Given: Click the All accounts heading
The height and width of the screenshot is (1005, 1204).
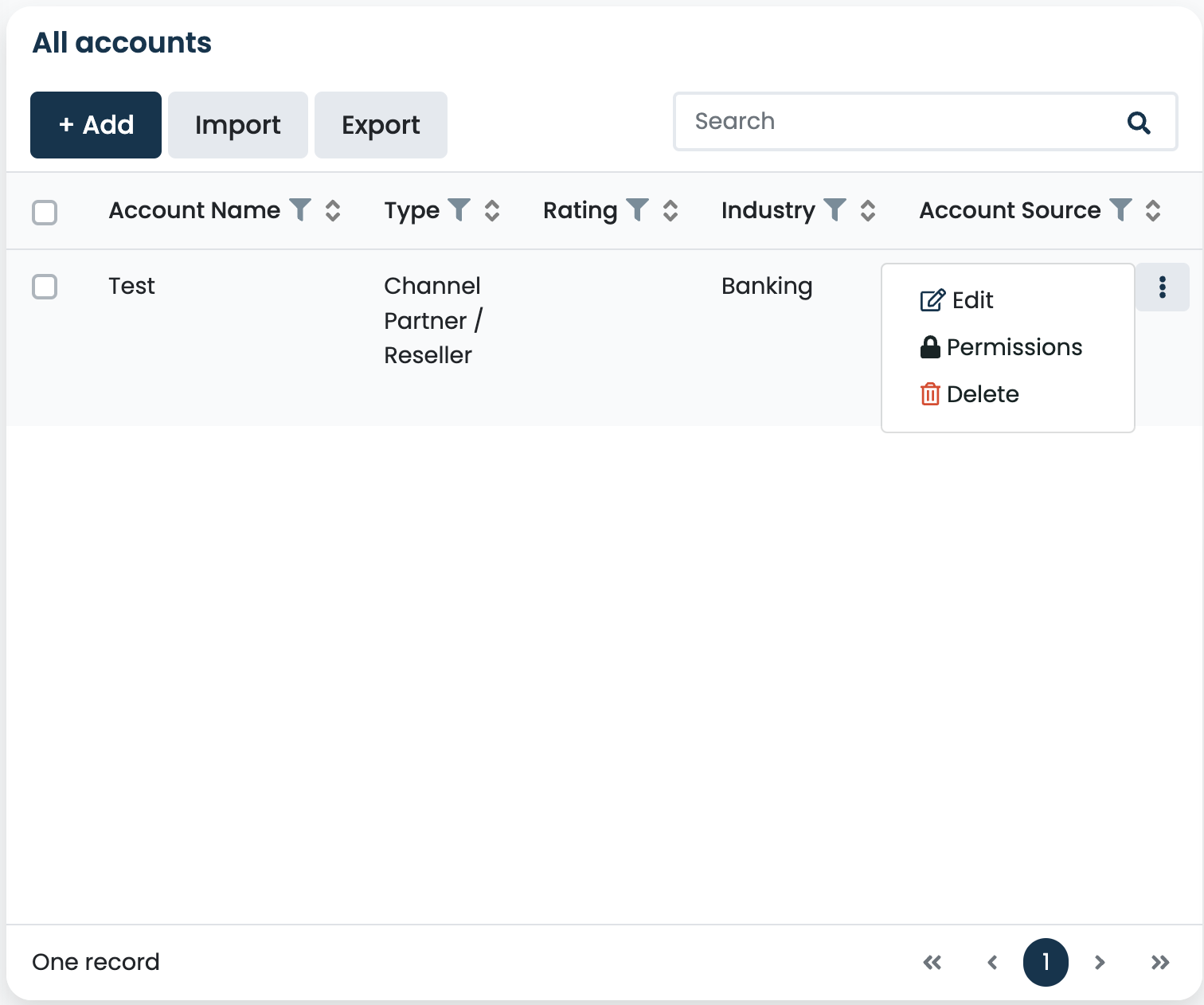Looking at the screenshot, I should click(x=122, y=42).
